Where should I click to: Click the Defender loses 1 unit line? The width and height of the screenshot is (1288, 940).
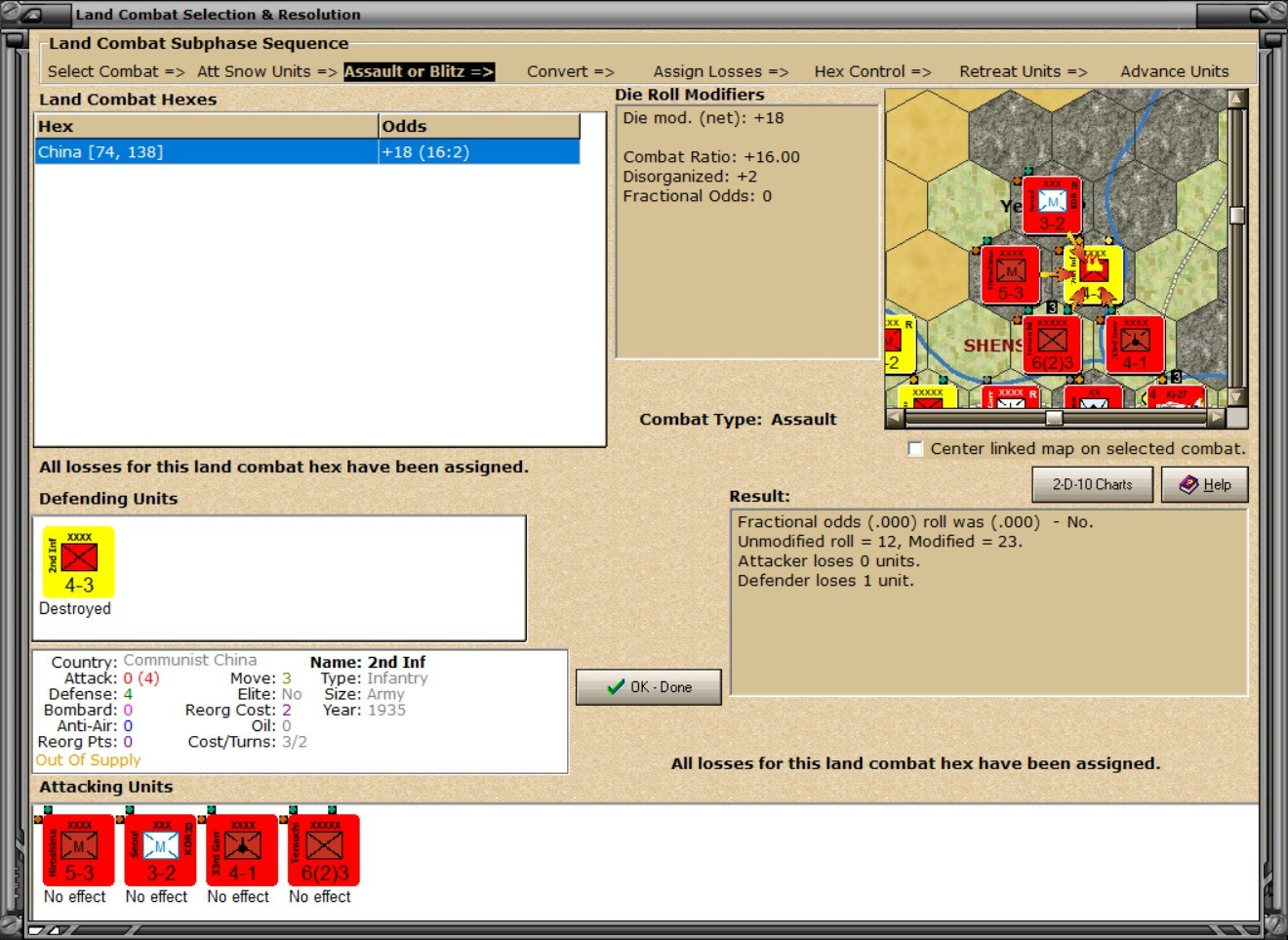(x=825, y=581)
